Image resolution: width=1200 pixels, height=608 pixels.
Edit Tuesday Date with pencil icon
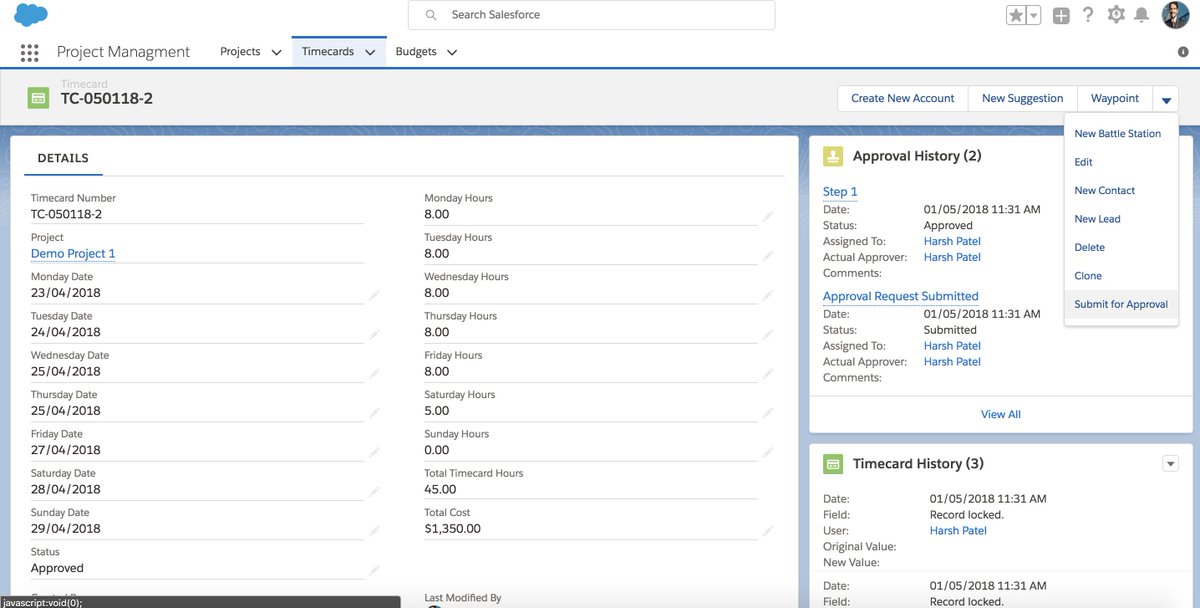pos(374,334)
